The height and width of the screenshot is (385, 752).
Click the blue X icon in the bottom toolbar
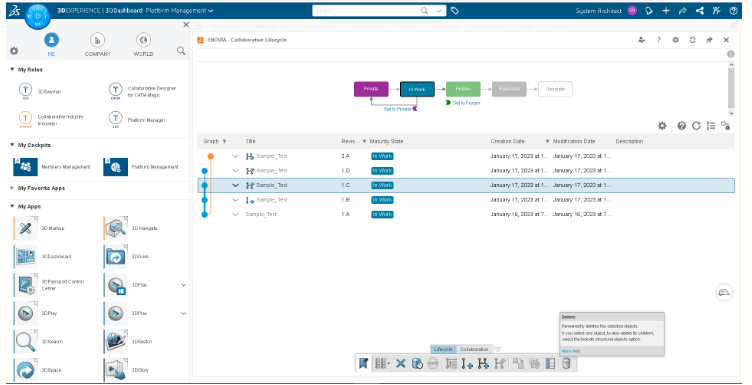(400, 363)
